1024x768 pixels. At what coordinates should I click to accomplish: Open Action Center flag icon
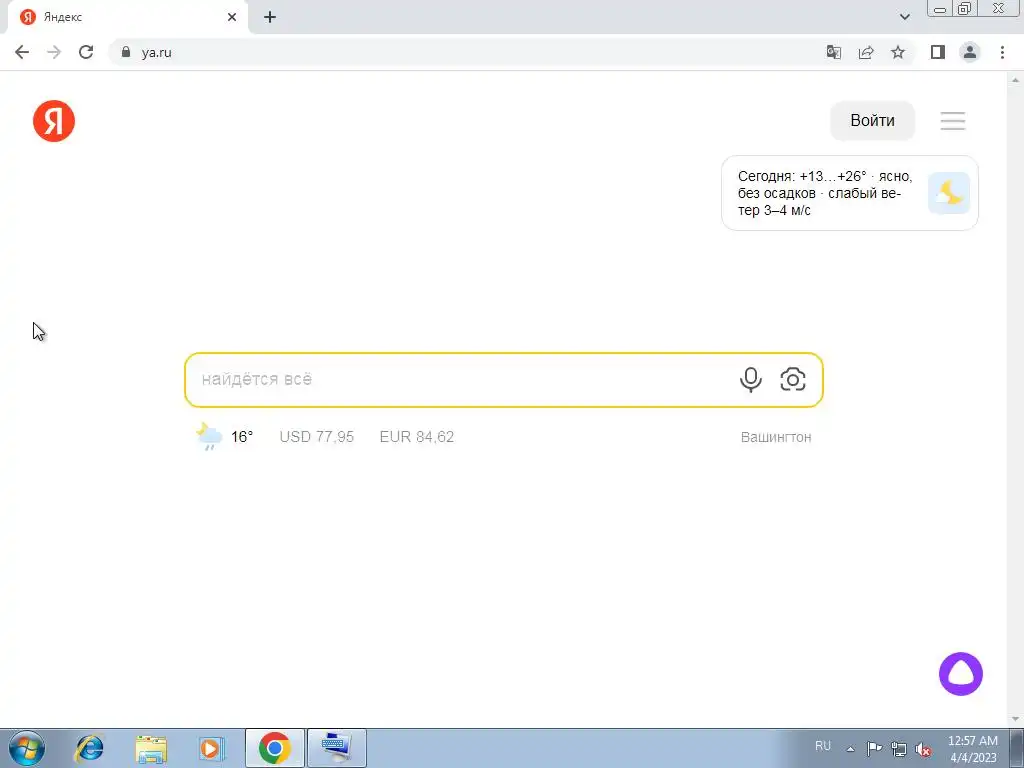point(874,748)
